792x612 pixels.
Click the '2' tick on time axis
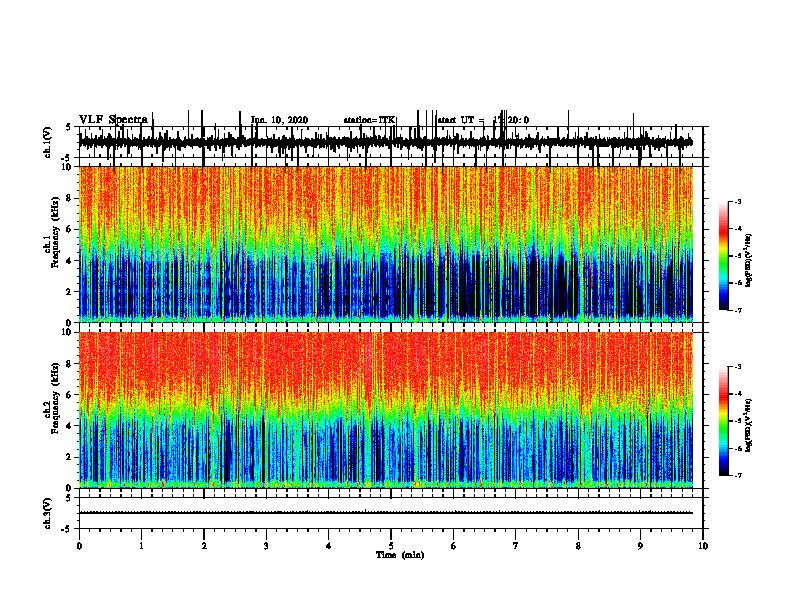point(204,546)
